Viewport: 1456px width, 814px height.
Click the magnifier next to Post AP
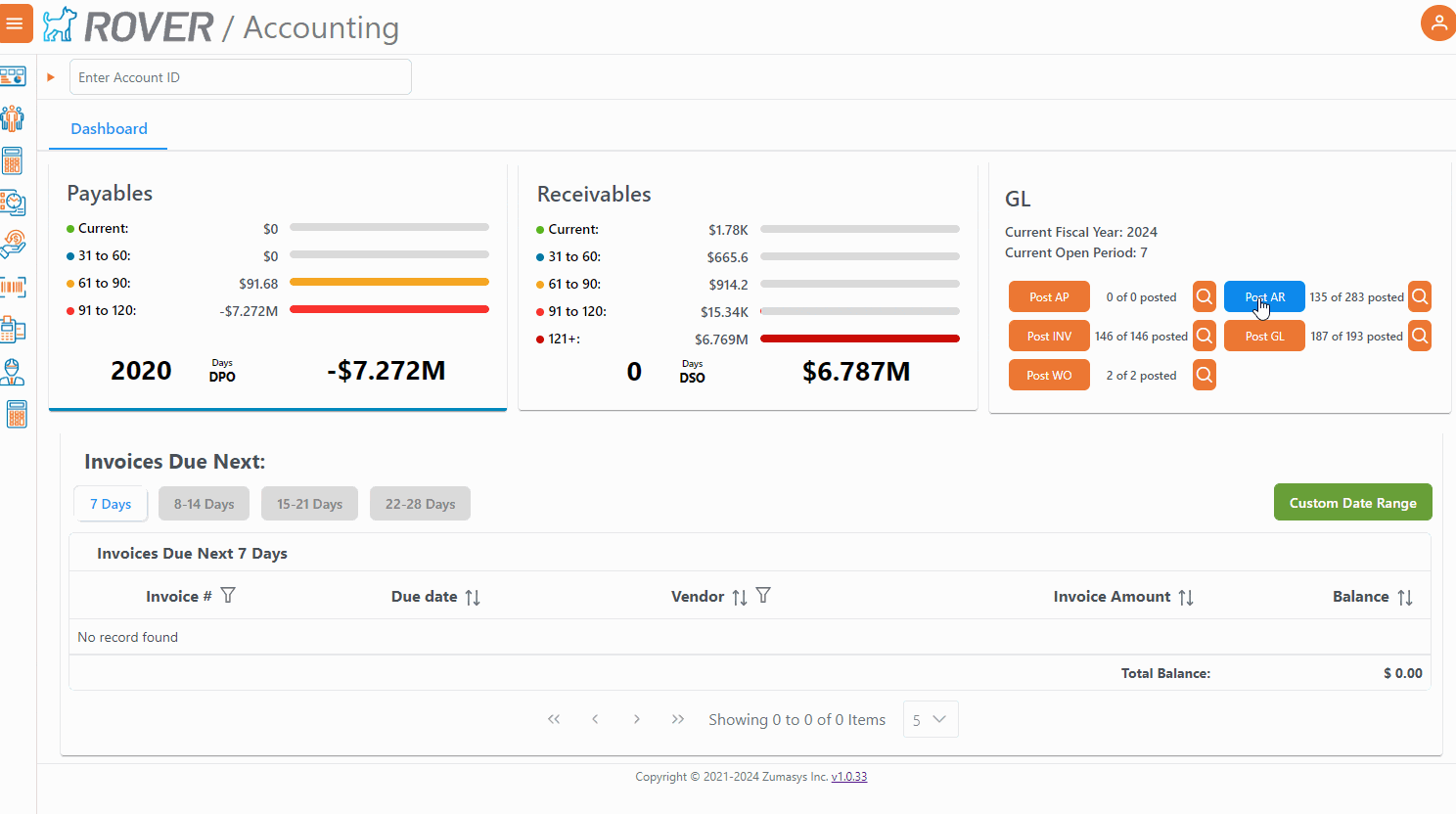(x=1205, y=296)
